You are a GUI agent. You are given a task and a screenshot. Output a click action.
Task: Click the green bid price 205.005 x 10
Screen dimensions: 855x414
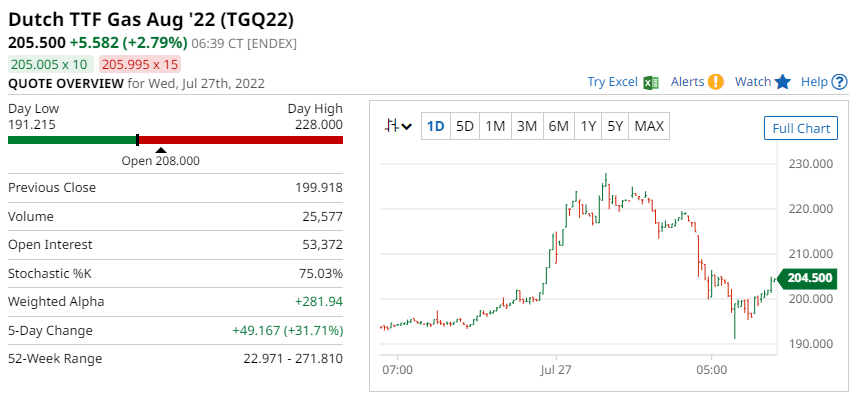tap(49, 63)
